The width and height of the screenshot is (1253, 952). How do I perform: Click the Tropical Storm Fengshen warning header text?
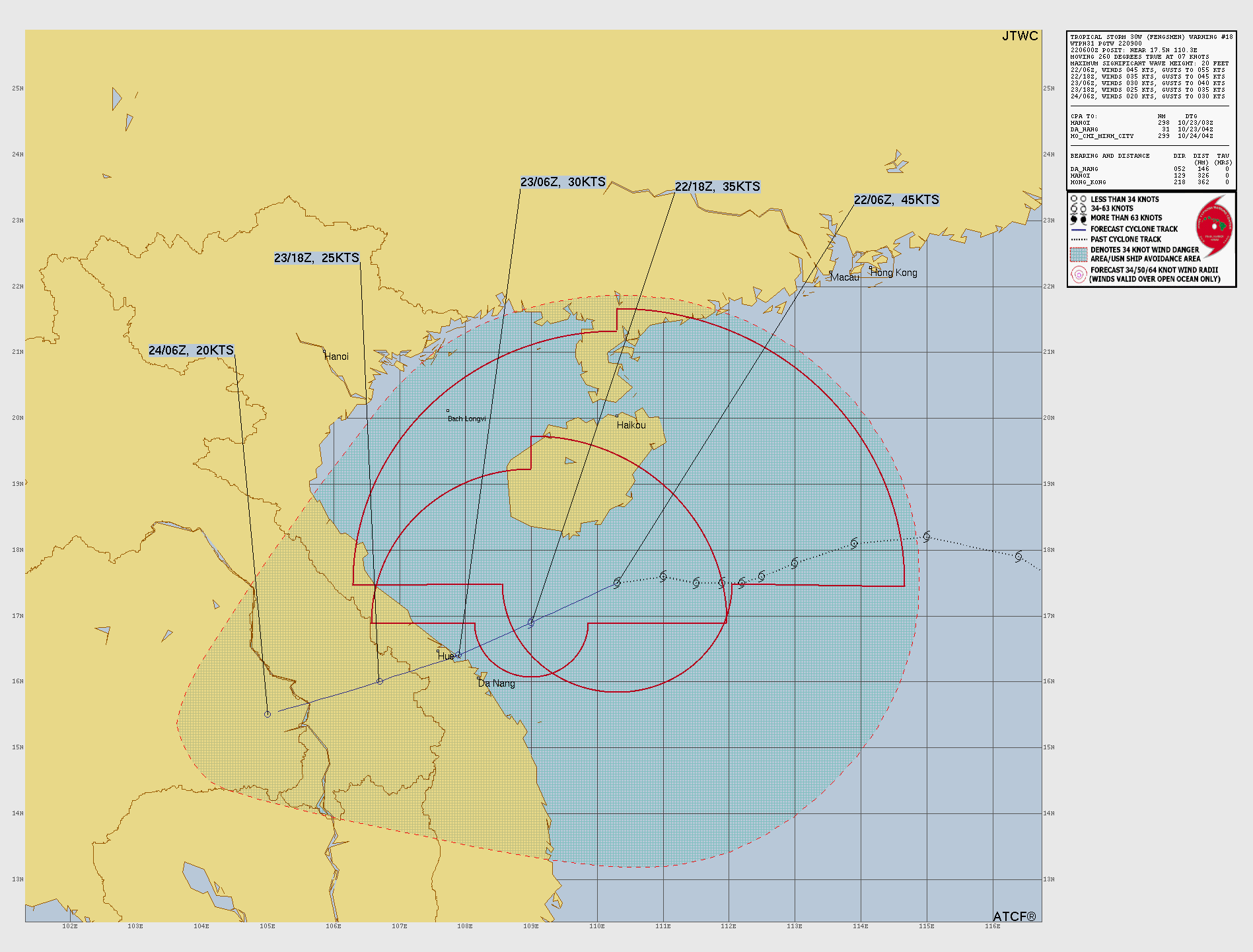pyautogui.click(x=1151, y=37)
